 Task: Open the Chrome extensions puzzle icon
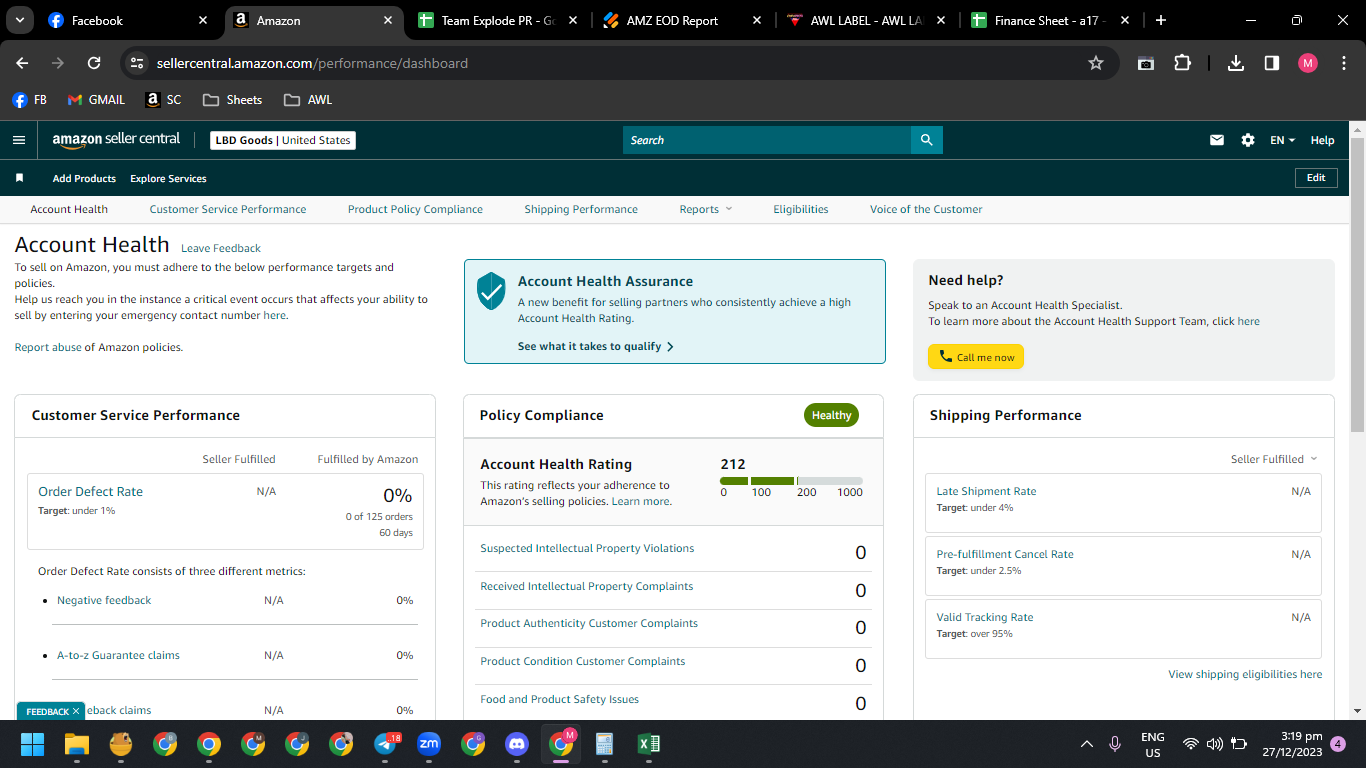point(1182,63)
